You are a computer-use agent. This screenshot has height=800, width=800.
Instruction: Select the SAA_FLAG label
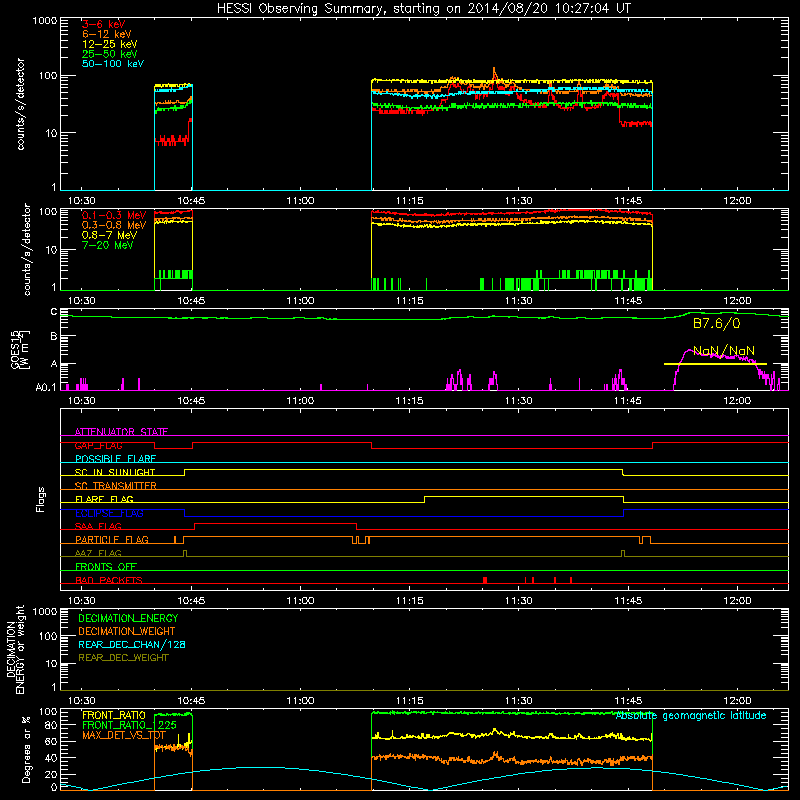click(98, 526)
